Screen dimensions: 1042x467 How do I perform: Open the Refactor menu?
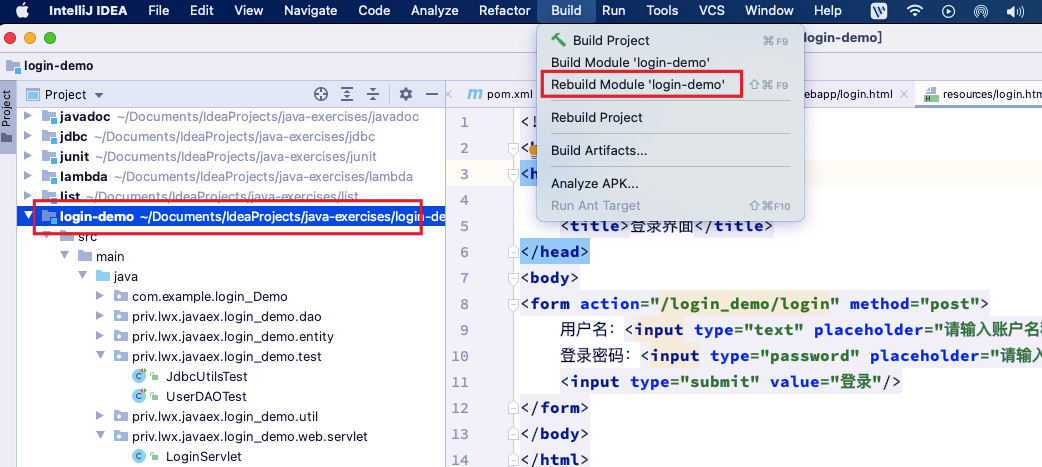(504, 11)
